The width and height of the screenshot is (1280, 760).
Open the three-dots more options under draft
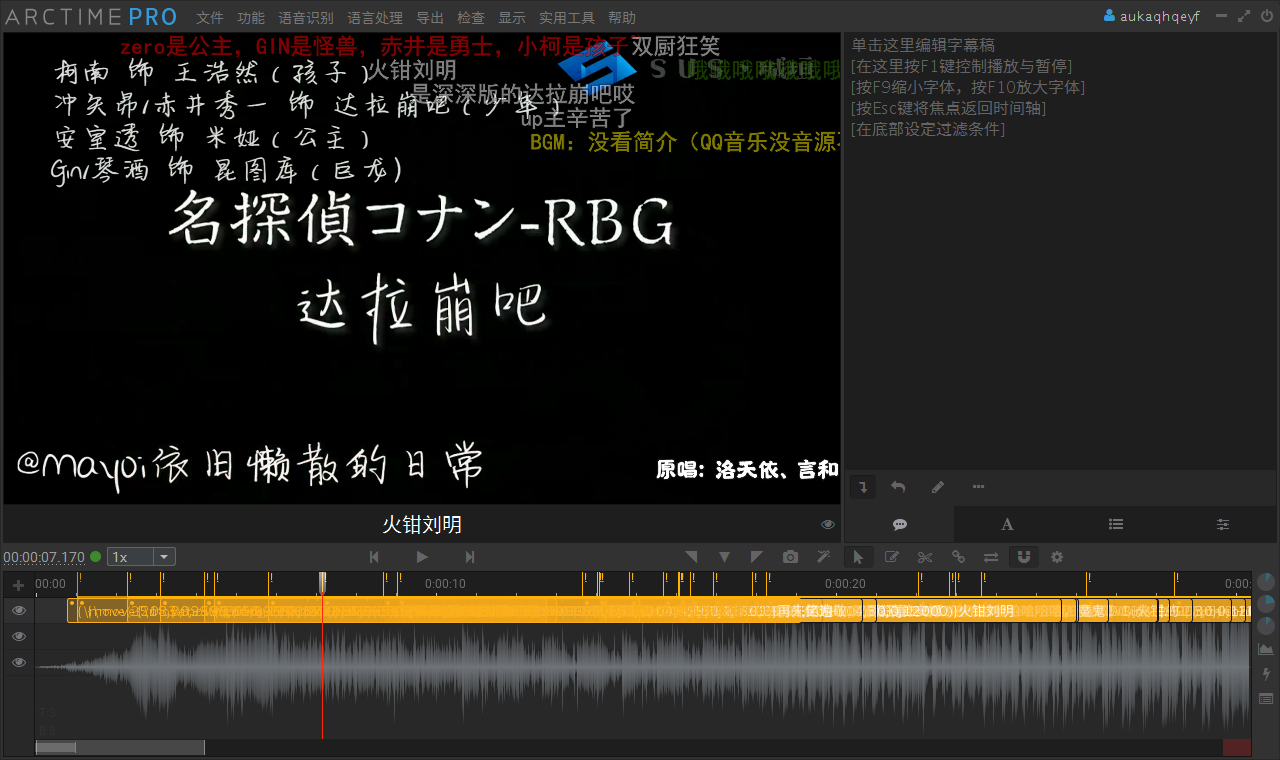coord(978,487)
